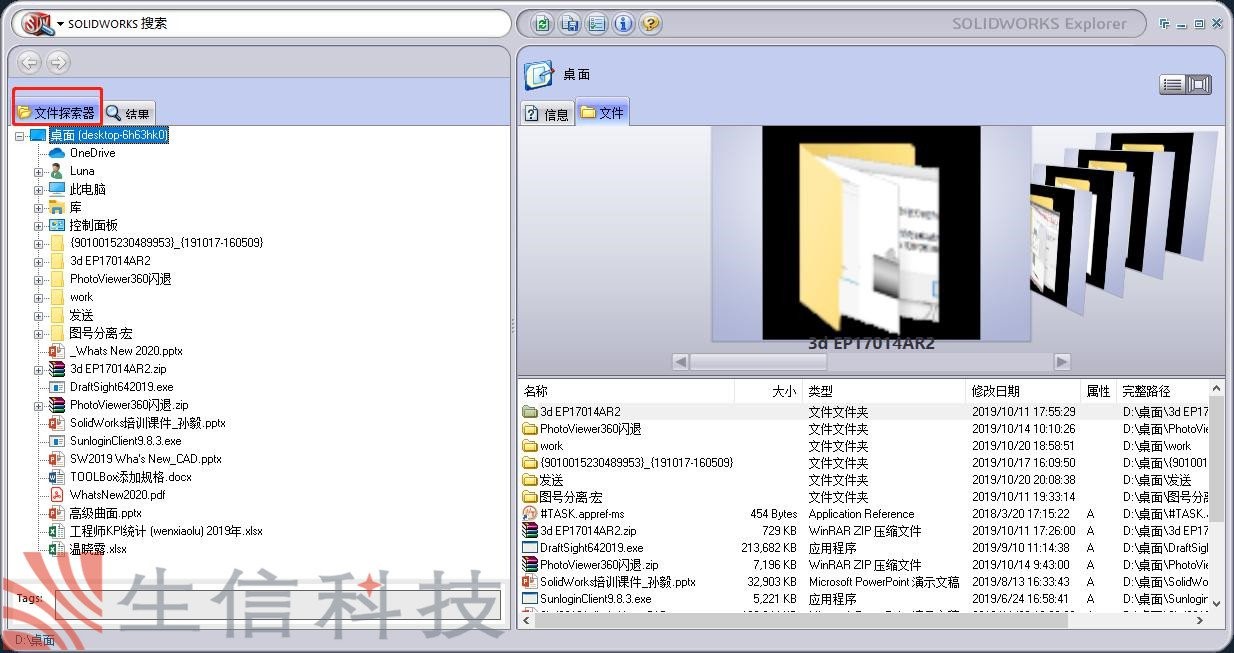Click 温晓露.xlsx Excel icon in tree
1234x653 pixels.
[x=57, y=549]
